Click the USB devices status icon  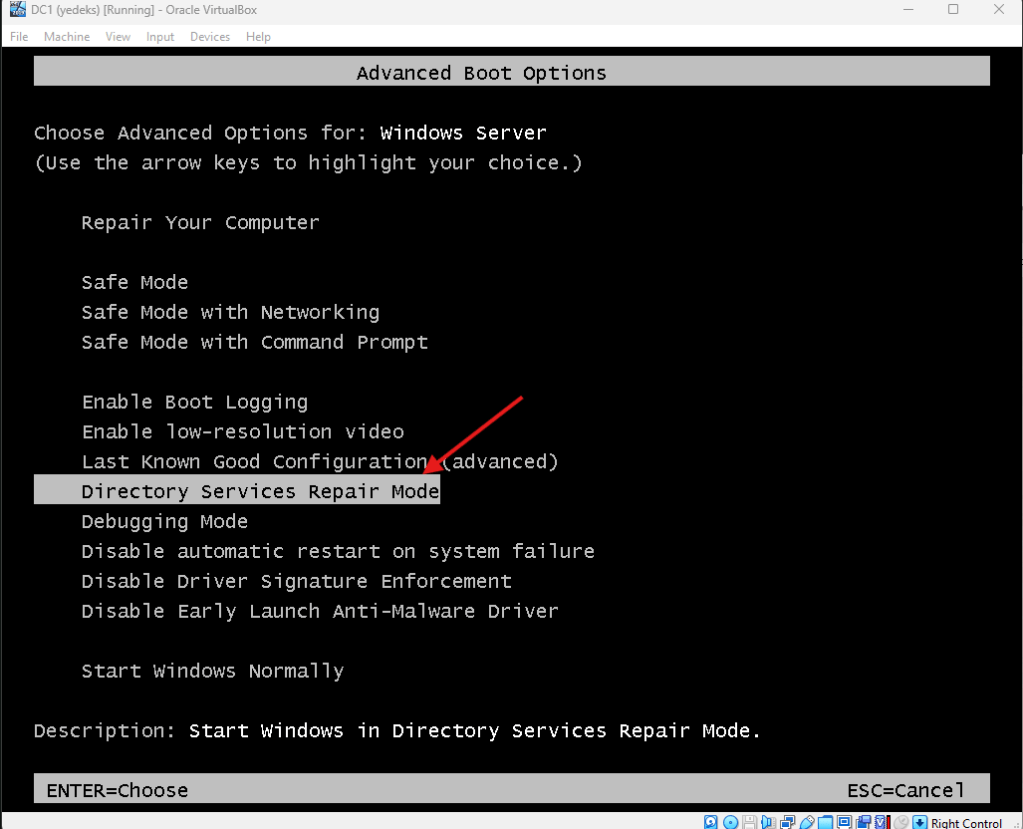[x=806, y=822]
